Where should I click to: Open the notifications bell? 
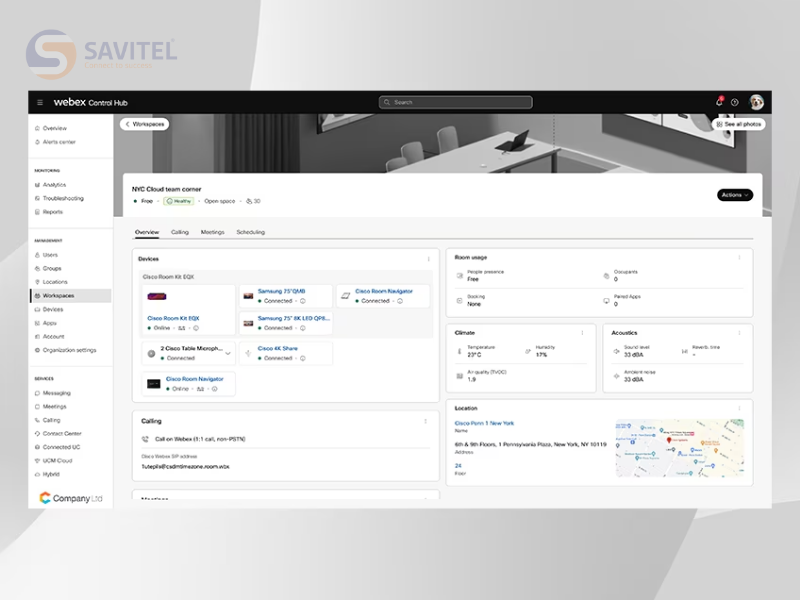tap(719, 102)
